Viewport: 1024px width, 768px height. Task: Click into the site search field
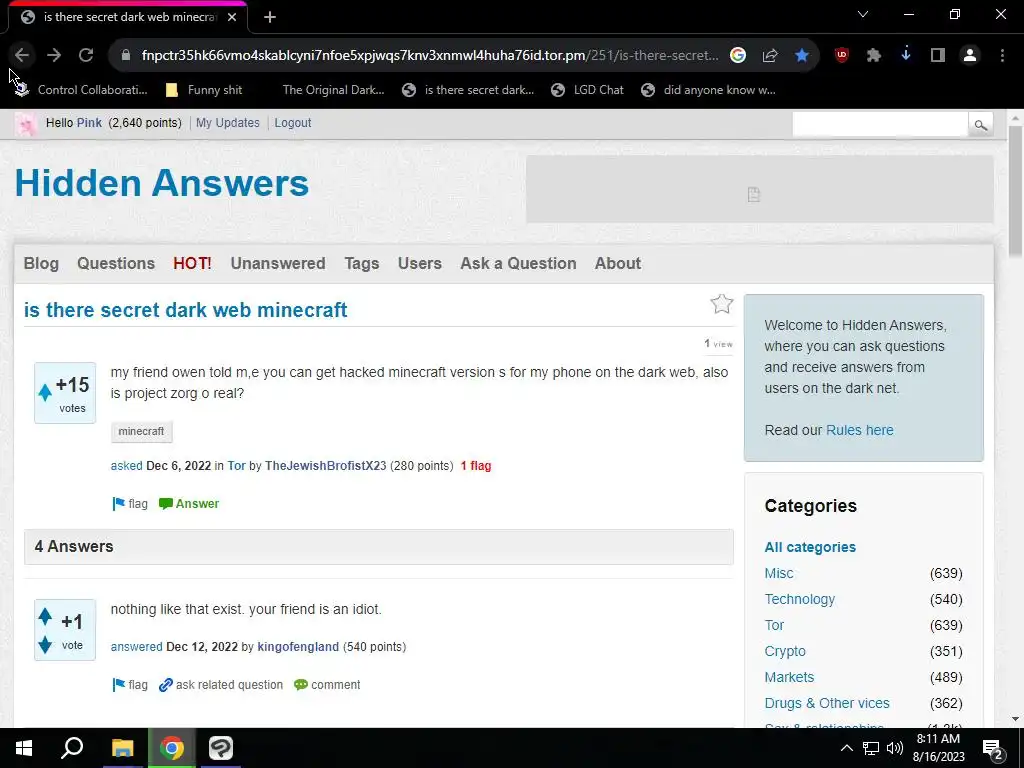(x=880, y=124)
